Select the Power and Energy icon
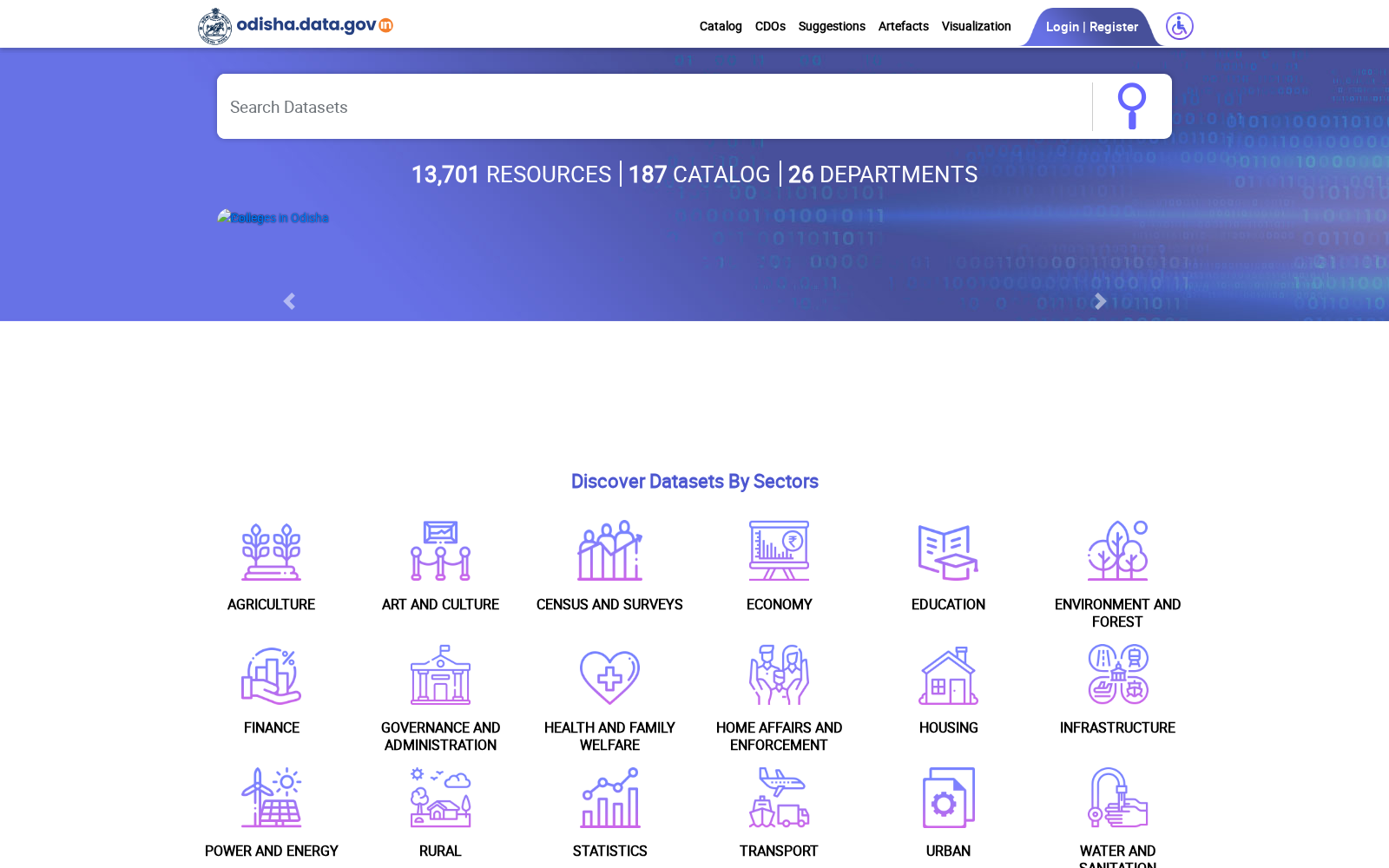 (x=271, y=798)
